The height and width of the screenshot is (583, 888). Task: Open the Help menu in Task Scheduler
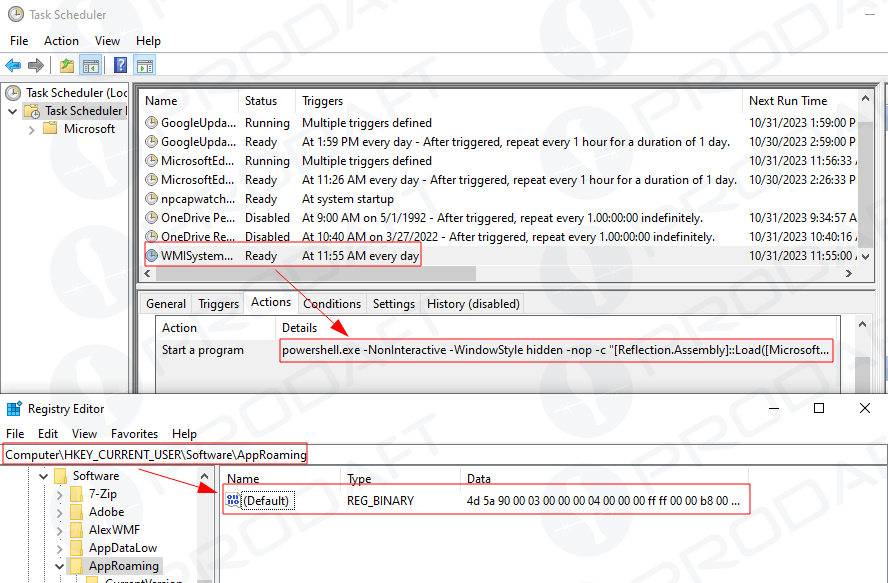click(x=148, y=41)
